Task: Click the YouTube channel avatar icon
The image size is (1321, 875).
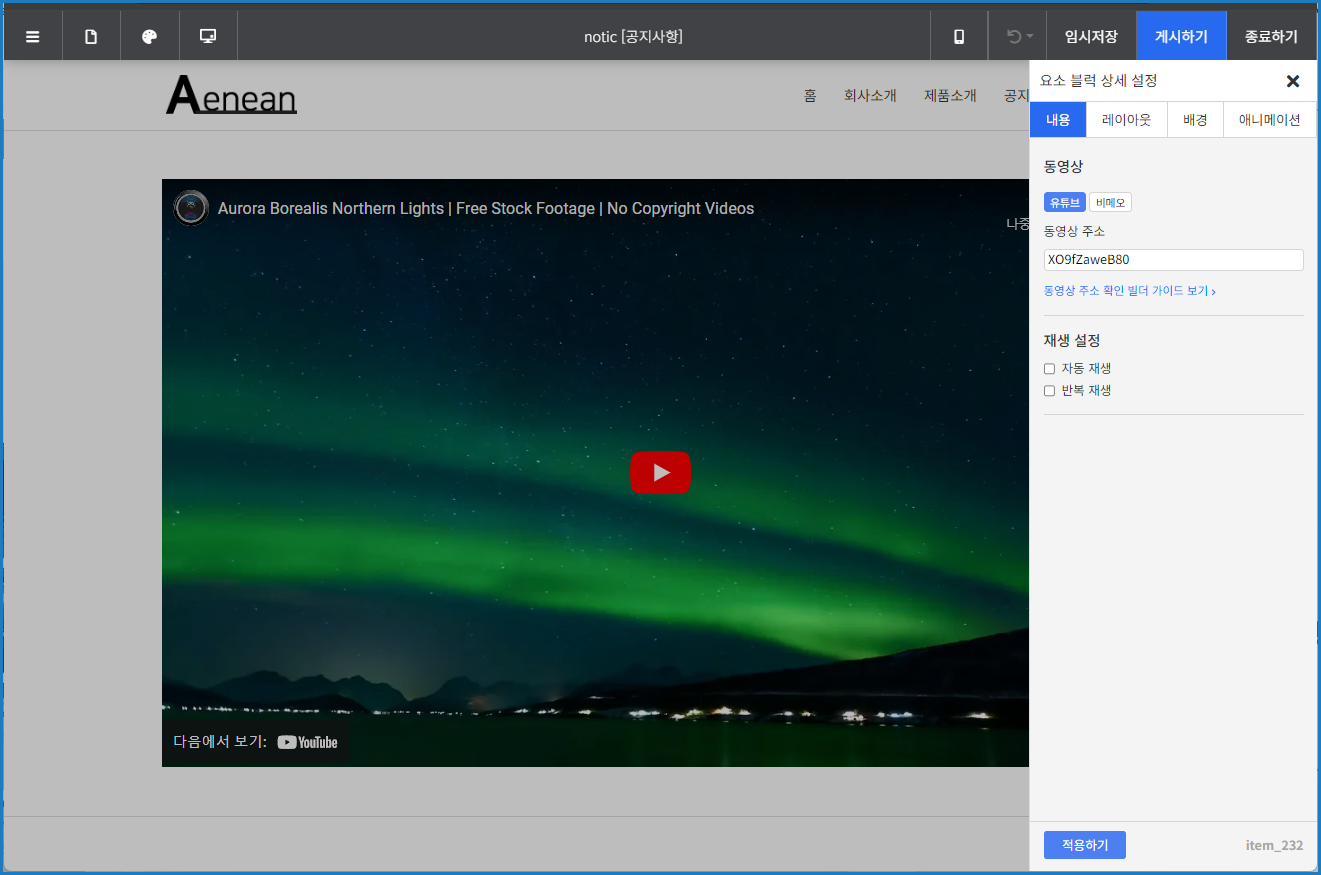Action: (191, 208)
